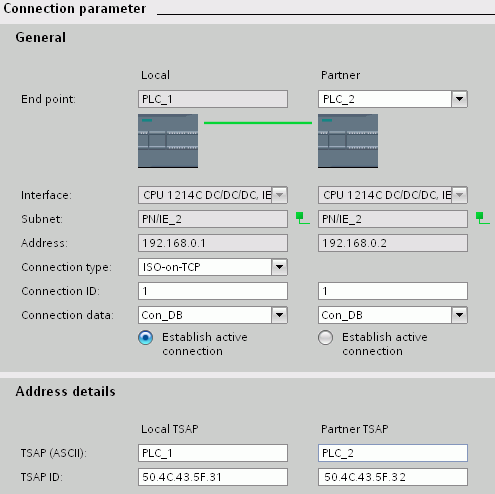Click the Partner TSAP ASCII field PLC_2
This screenshot has height=494, width=495.
(x=393, y=453)
